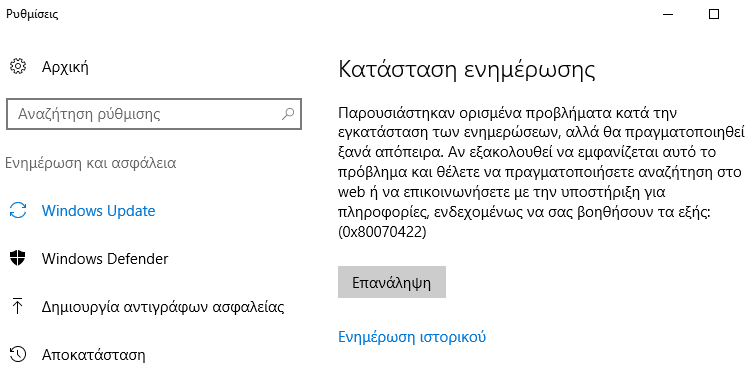Click the backup up-arrow icon
Image resolution: width=750 pixels, height=371 pixels.
[x=18, y=306]
